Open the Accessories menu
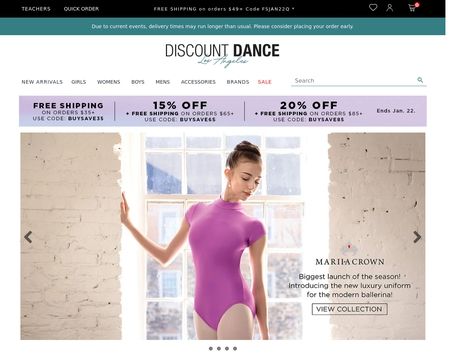 point(198,82)
